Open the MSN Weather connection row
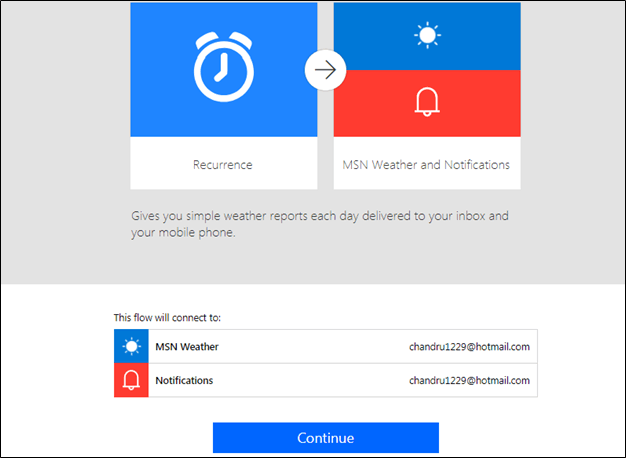Viewport: 626px width, 458px height. [326, 346]
